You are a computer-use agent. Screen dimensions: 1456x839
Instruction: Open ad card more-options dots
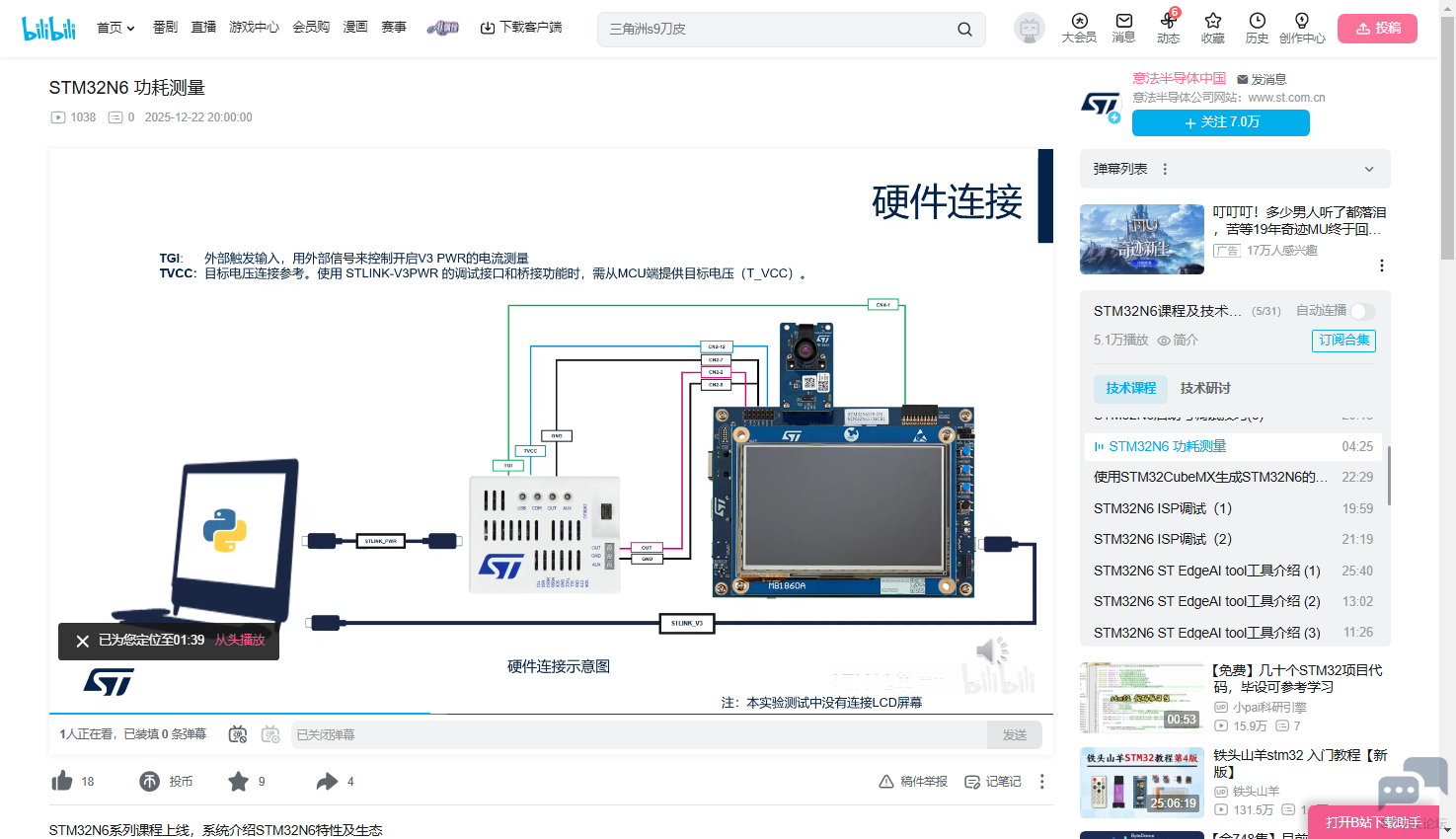(1381, 266)
